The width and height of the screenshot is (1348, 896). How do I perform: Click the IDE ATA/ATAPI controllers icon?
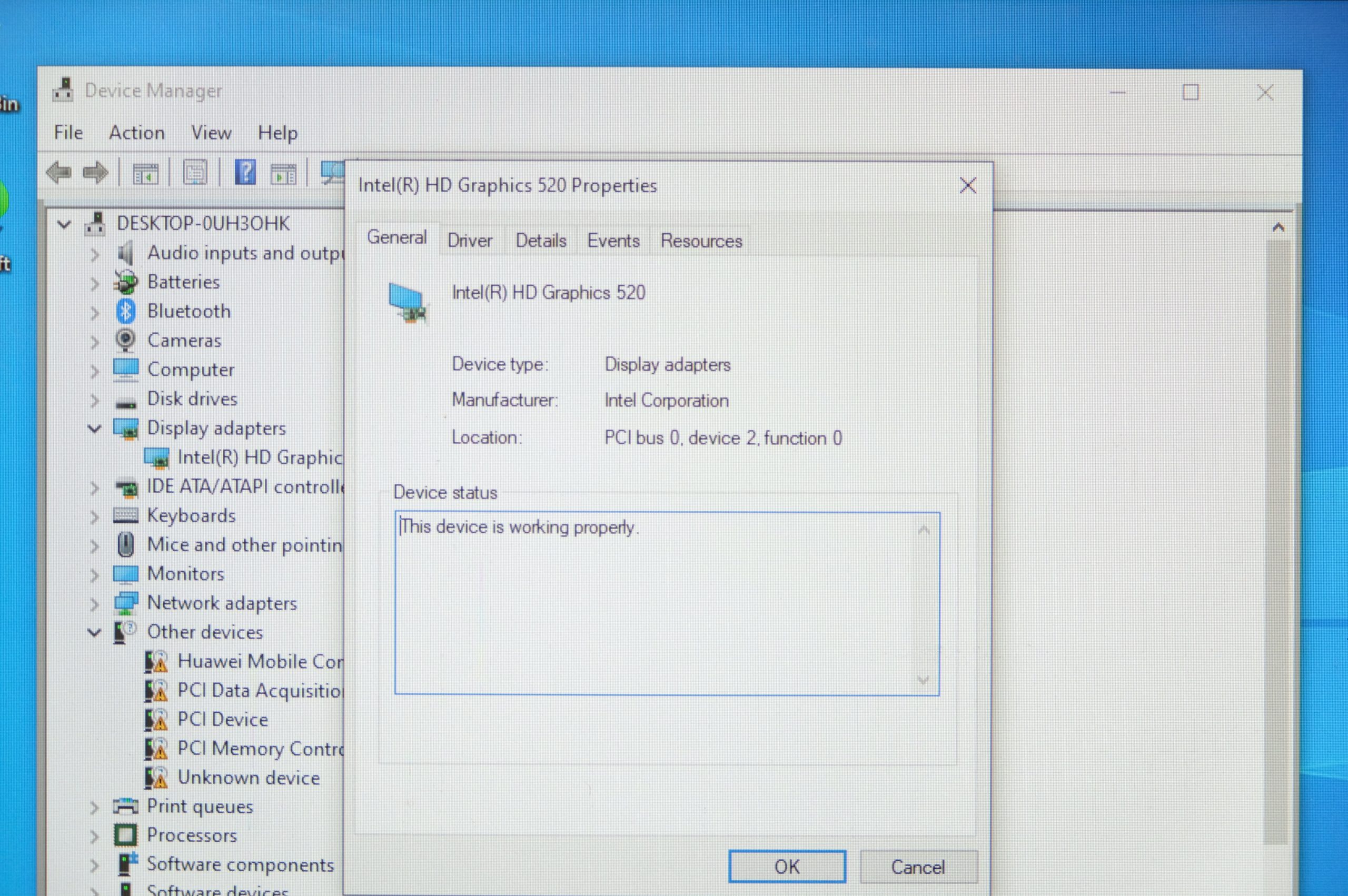pos(126,487)
